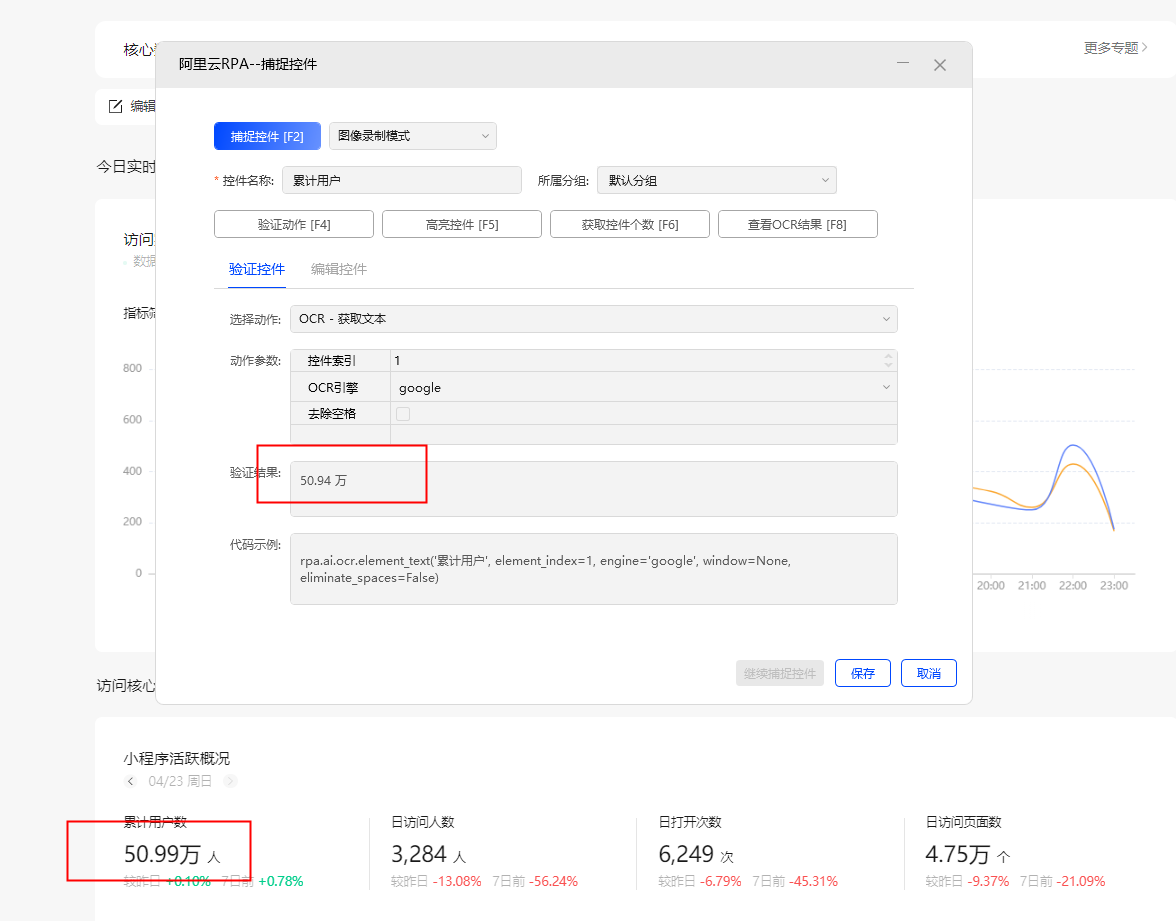This screenshot has height=921, width=1176.
Task: Decrease 控件索引 with the down stepper arrow
Action: 888,365
